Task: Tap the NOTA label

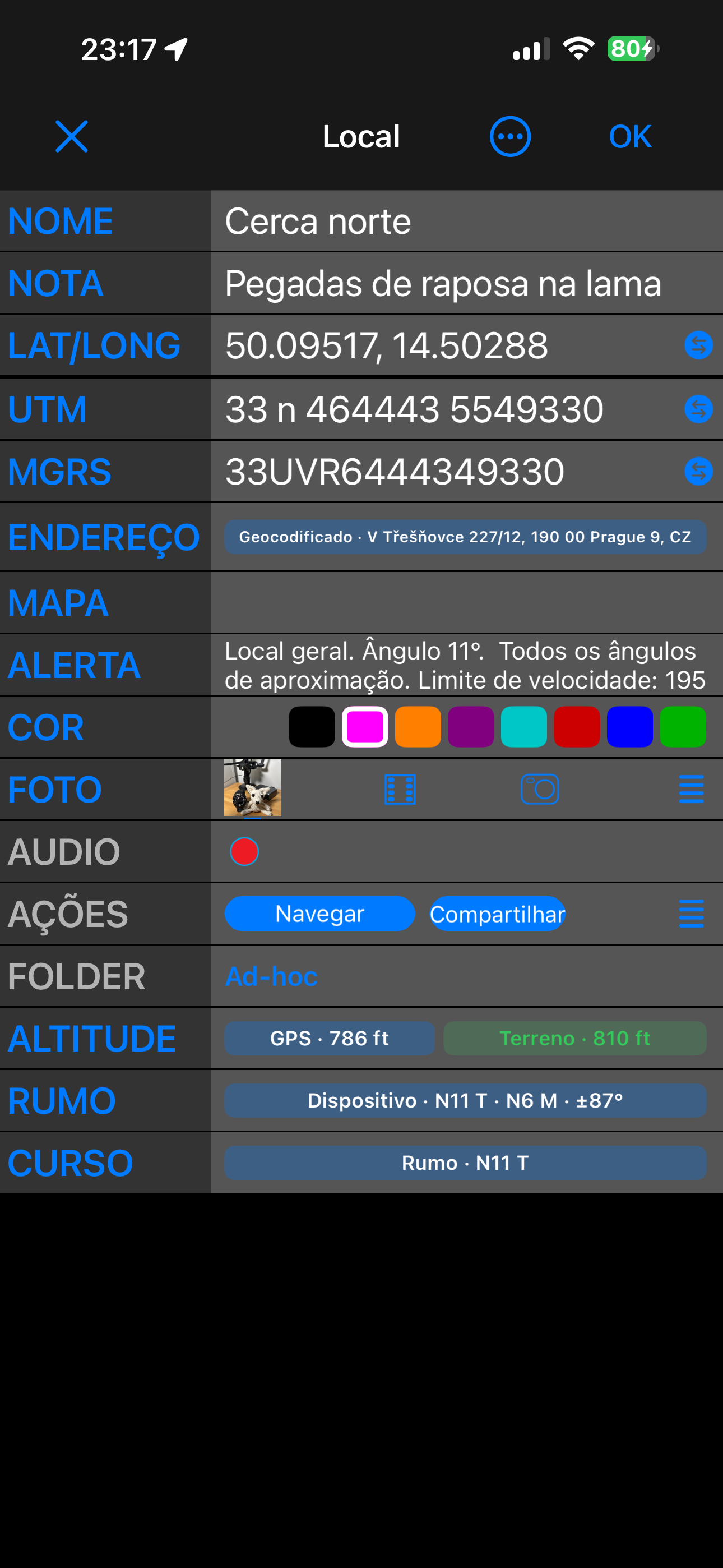Action: tap(55, 284)
